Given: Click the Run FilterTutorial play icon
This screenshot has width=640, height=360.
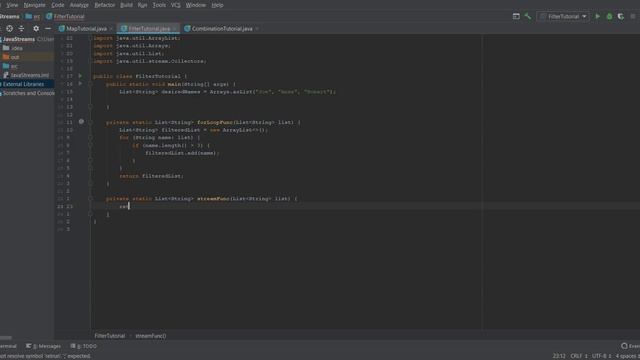Looking at the screenshot, I should tap(598, 16).
